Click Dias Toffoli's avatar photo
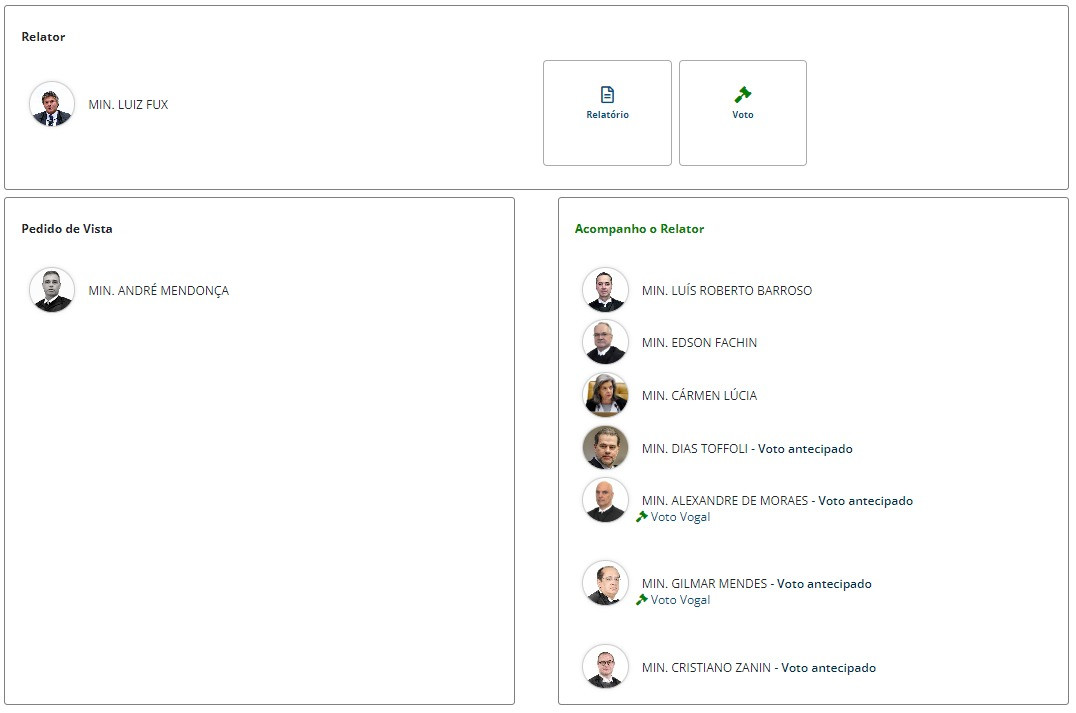 coord(605,448)
